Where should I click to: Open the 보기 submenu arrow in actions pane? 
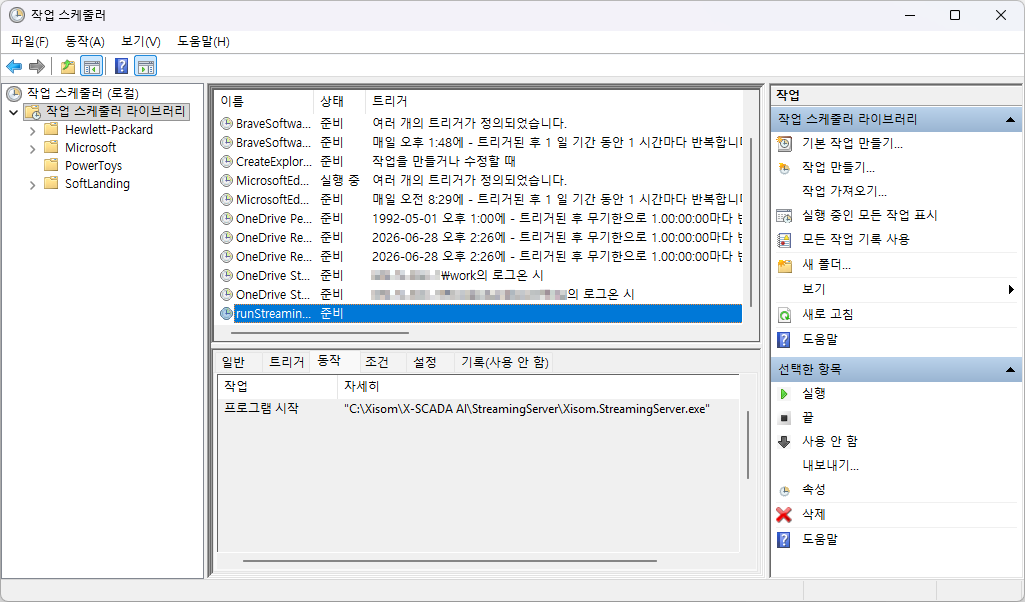pos(1011,290)
